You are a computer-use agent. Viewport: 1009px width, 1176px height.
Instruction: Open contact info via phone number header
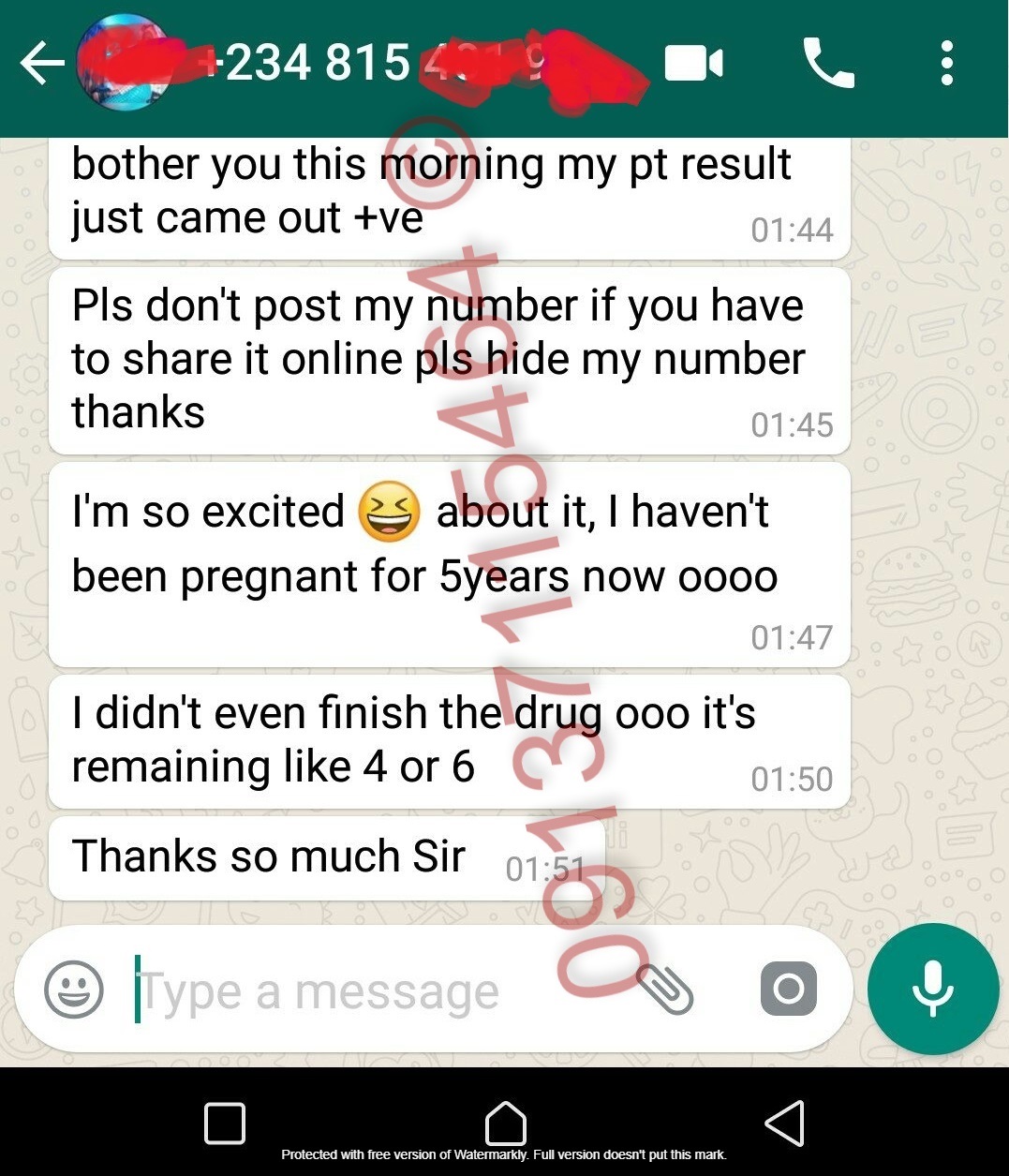(x=375, y=64)
